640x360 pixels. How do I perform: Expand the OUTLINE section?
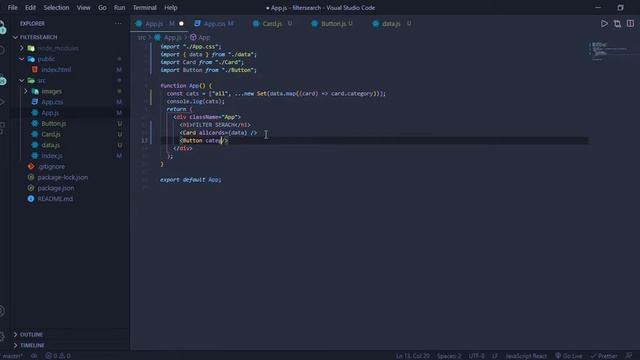(x=31, y=335)
